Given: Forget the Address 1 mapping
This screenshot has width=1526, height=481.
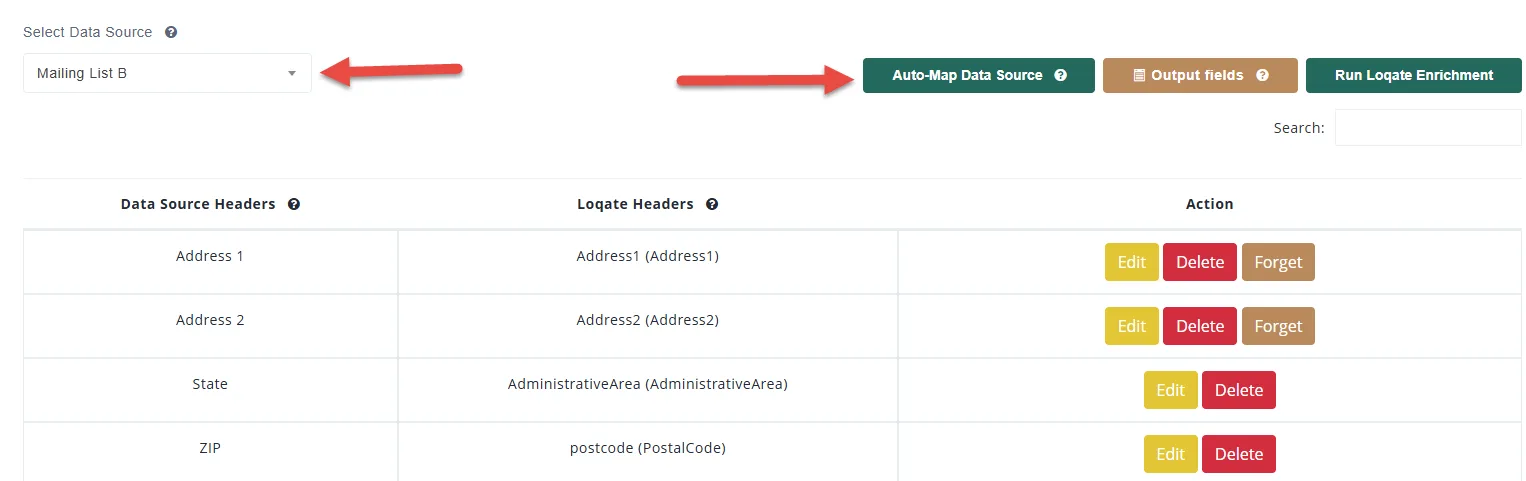Looking at the screenshot, I should coord(1278,262).
